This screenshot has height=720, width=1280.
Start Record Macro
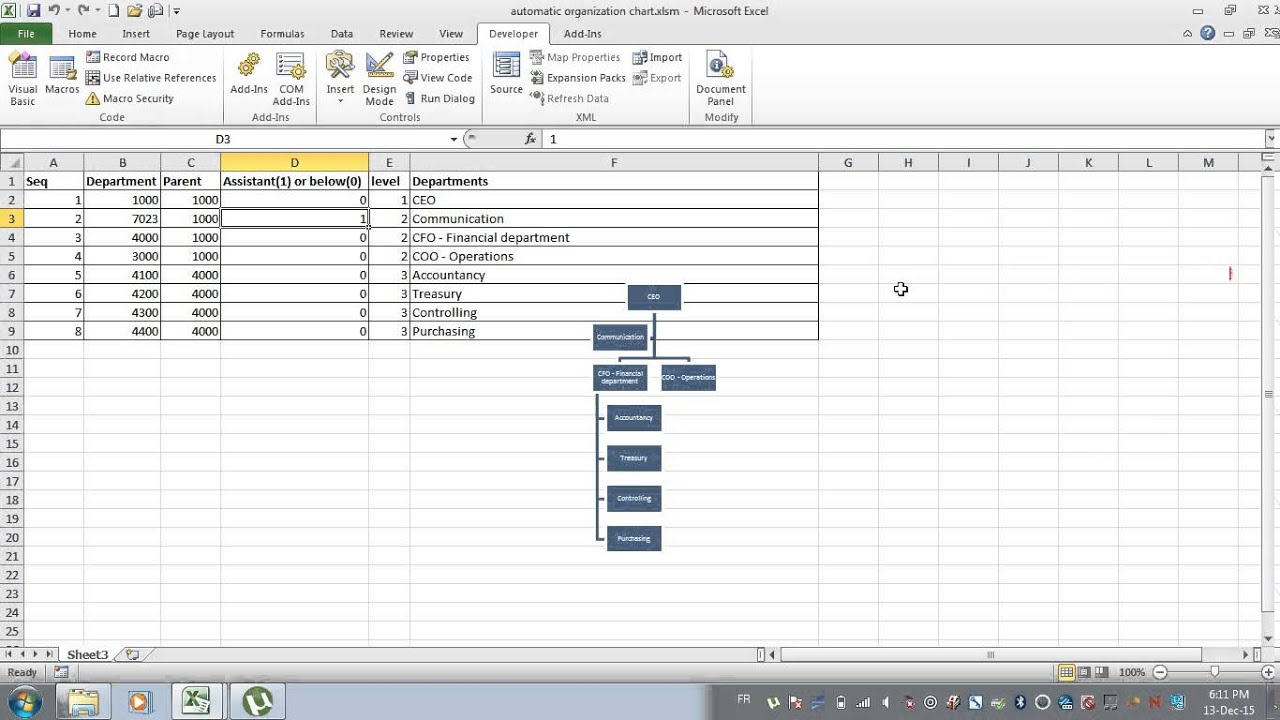(127, 57)
